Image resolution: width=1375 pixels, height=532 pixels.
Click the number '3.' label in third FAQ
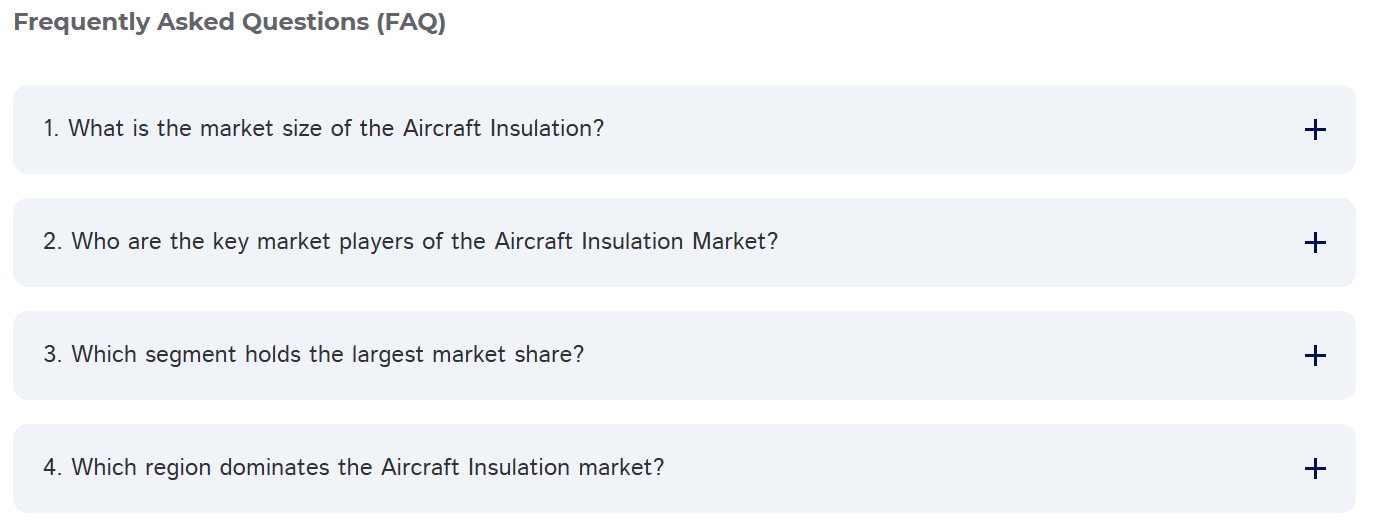pyautogui.click(x=52, y=355)
